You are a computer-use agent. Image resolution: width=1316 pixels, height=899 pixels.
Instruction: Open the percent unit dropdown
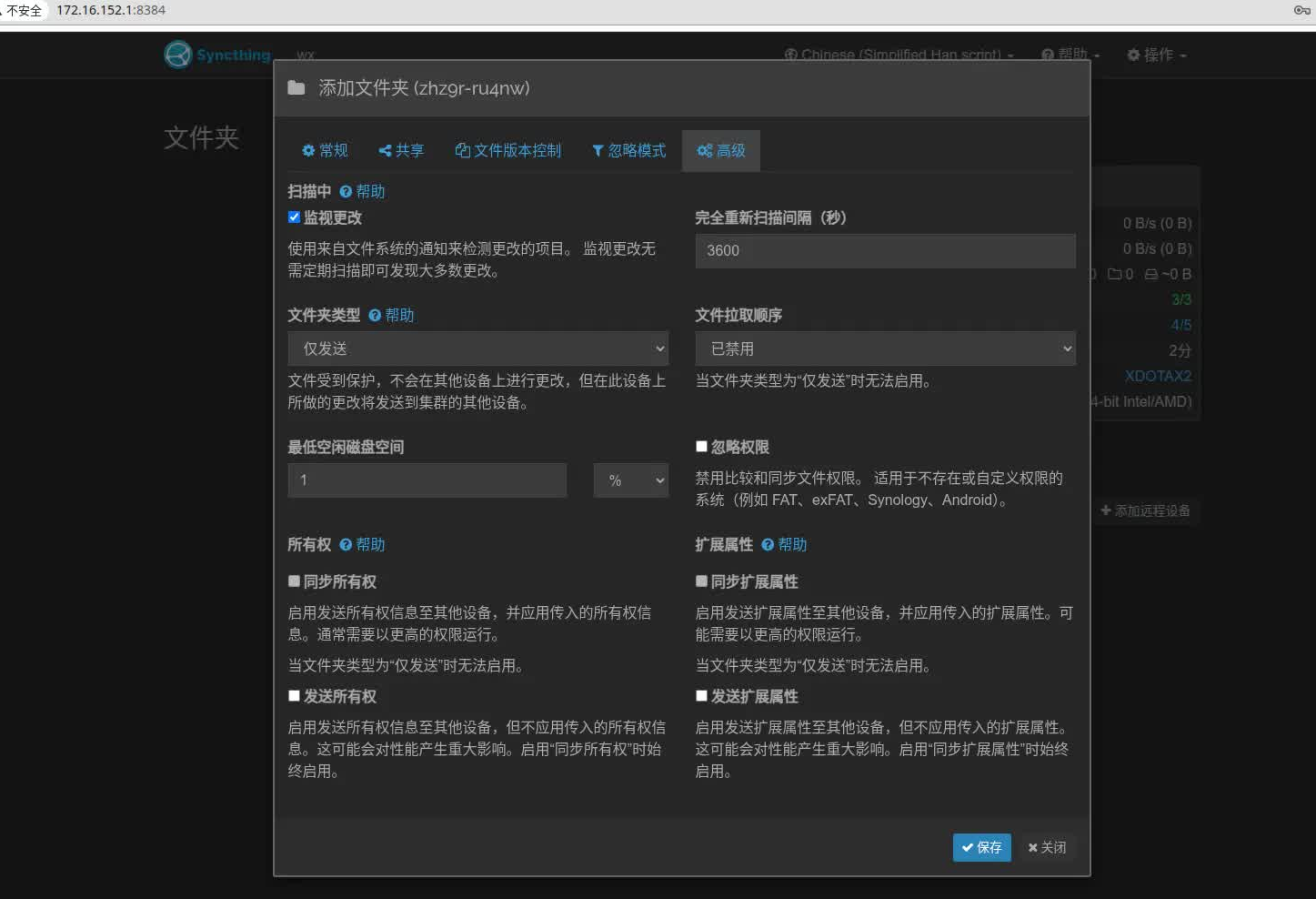tap(630, 480)
